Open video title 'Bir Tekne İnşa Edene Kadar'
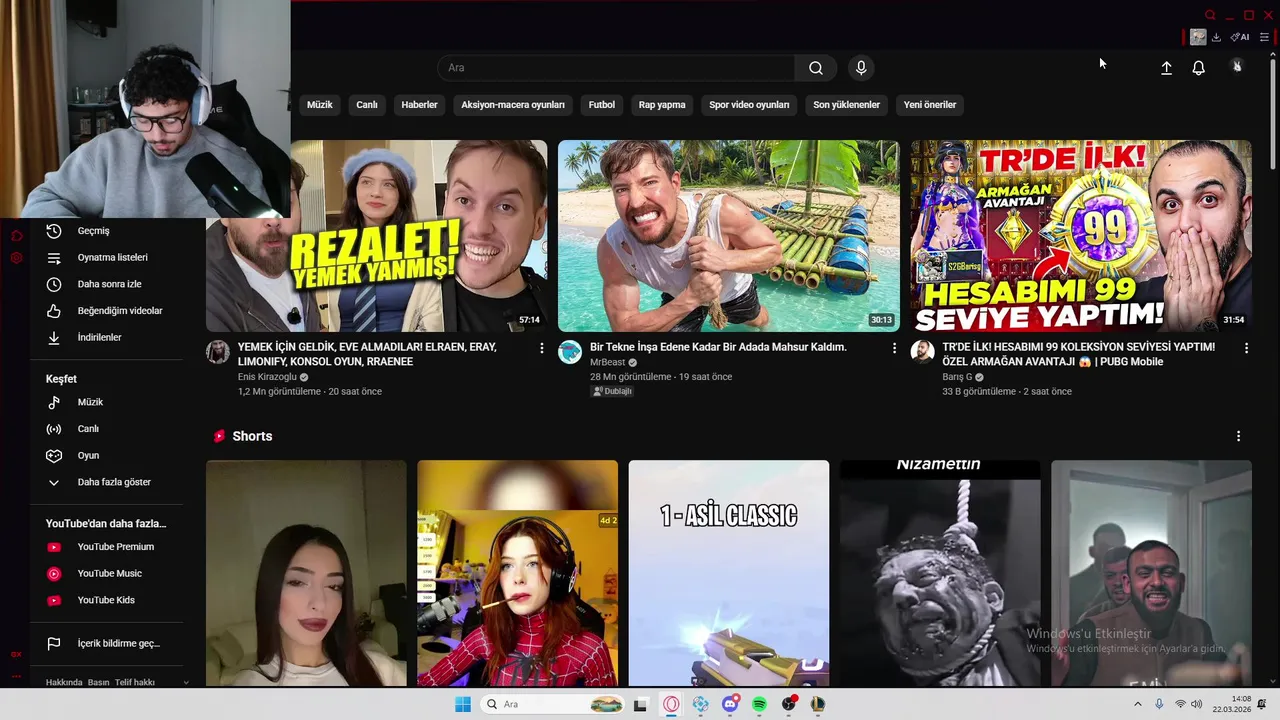 pos(718,347)
